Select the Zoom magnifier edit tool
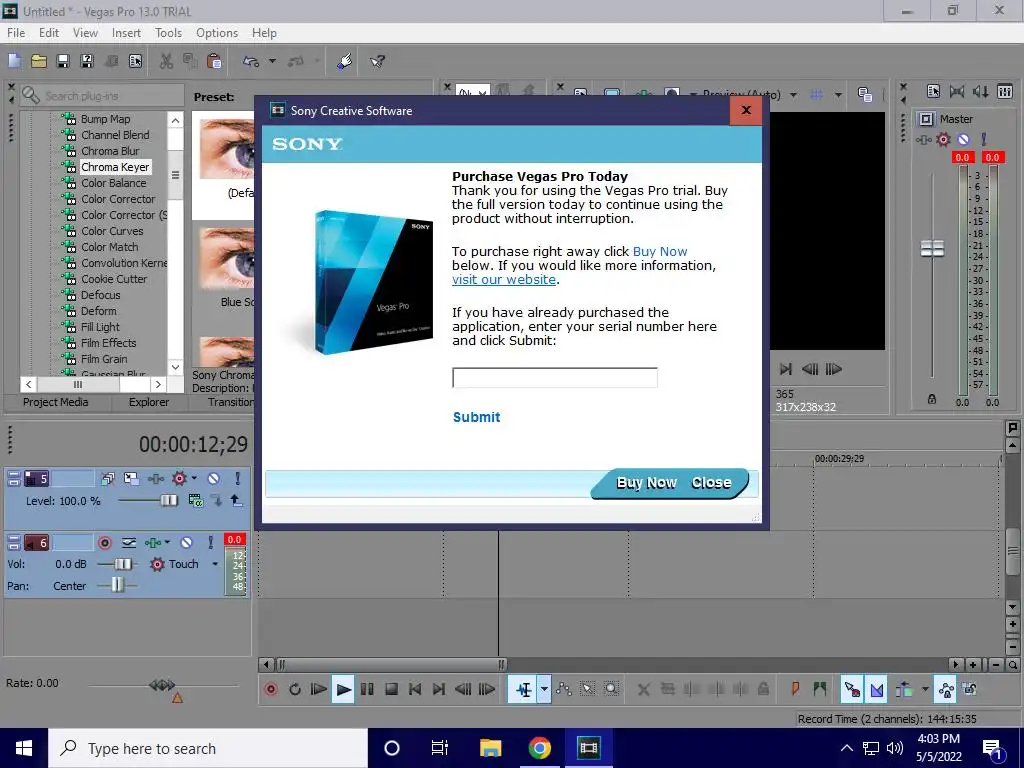Viewport: 1024px width, 768px height. click(611, 689)
